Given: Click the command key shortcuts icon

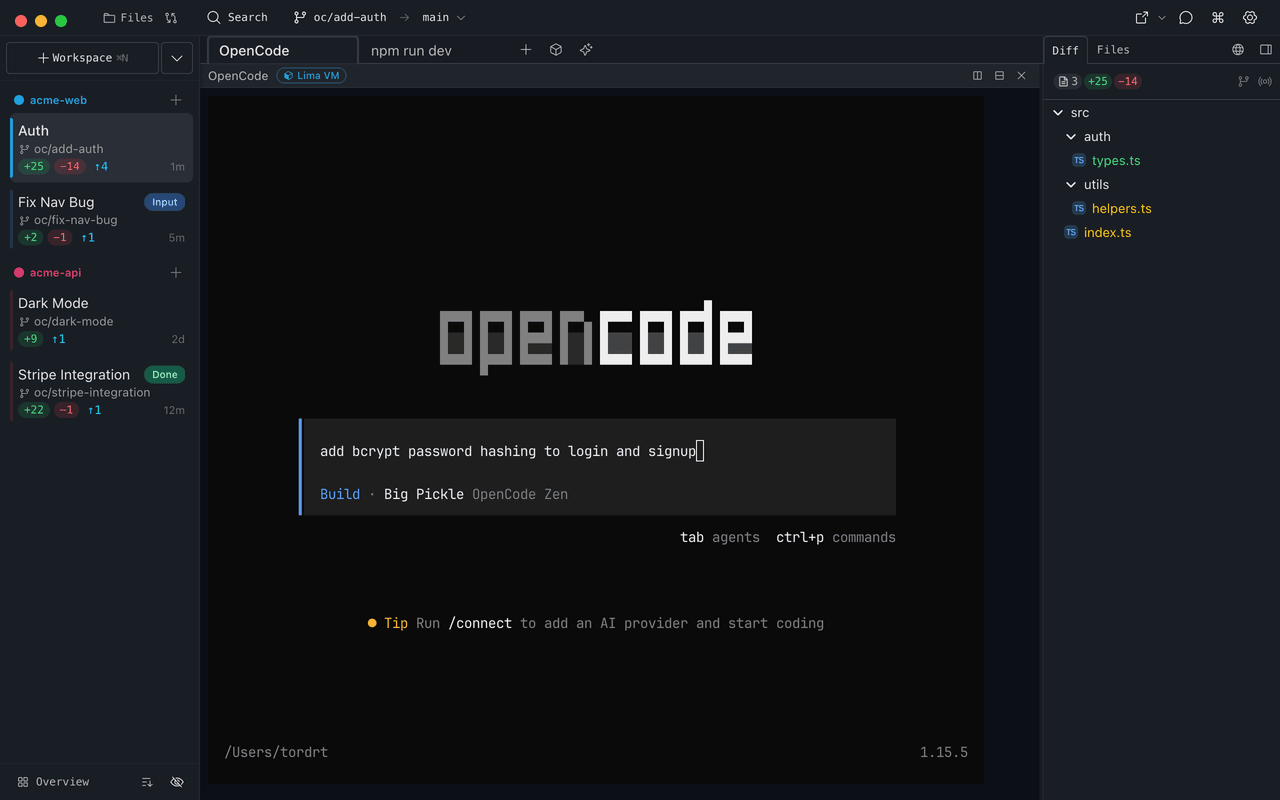Looking at the screenshot, I should click(1218, 17).
